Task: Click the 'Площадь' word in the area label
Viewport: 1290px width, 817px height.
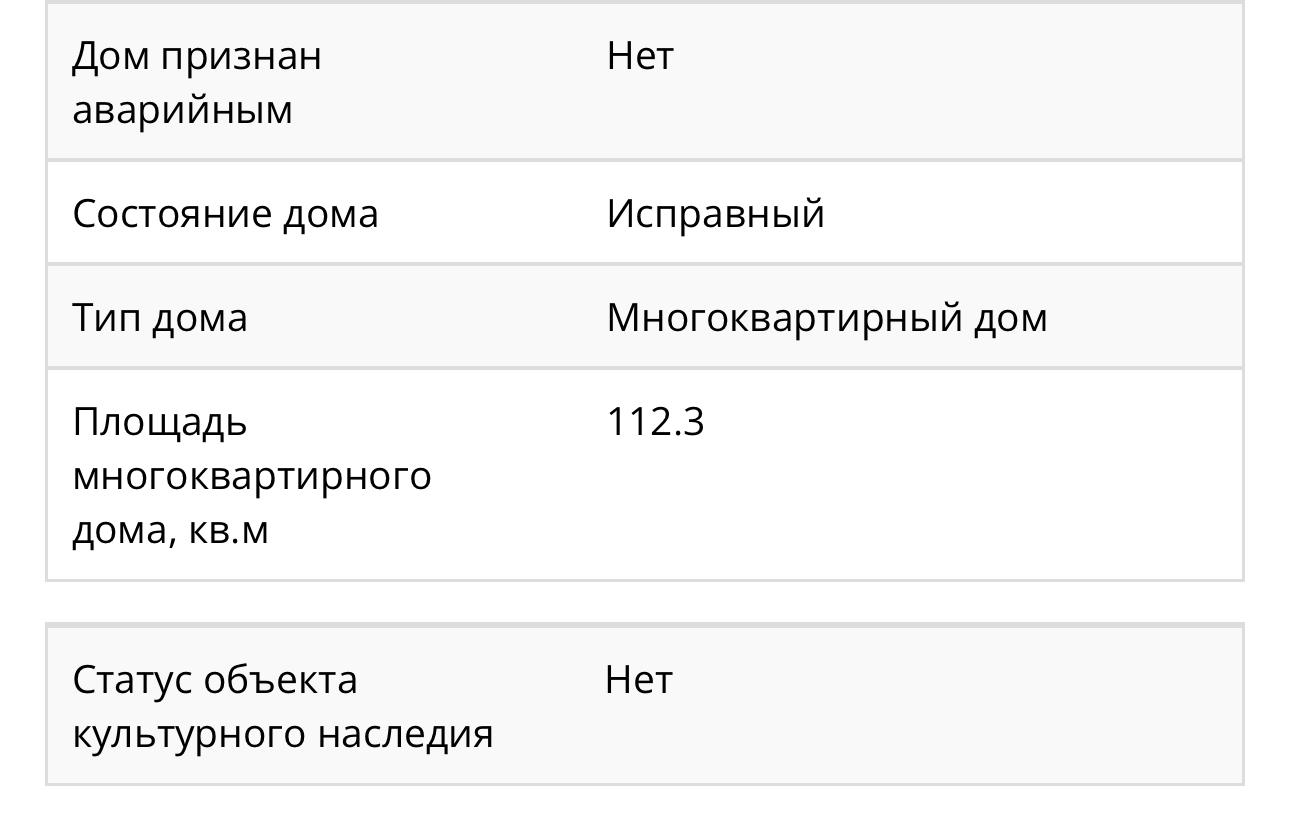Action: 159,423
